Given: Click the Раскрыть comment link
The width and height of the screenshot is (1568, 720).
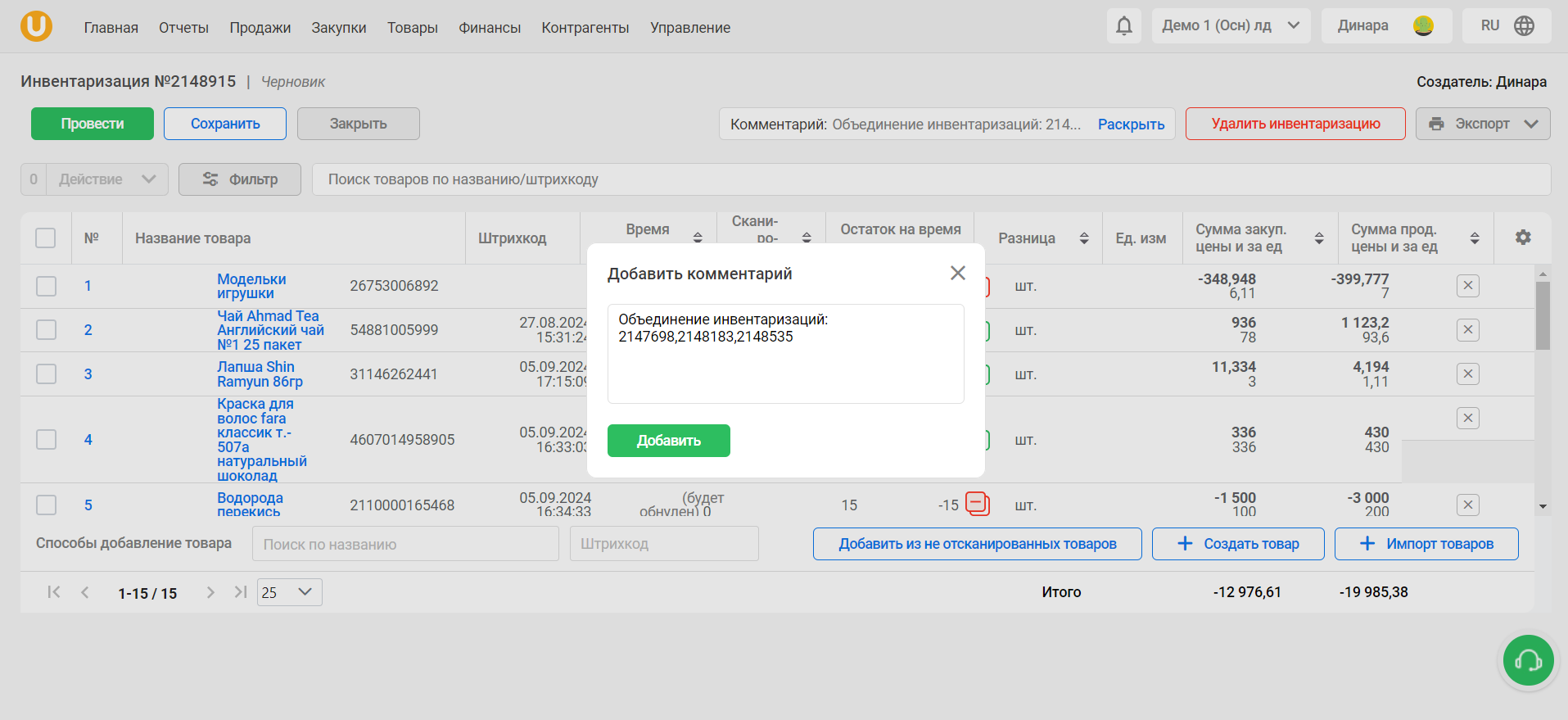Looking at the screenshot, I should pos(1131,125).
